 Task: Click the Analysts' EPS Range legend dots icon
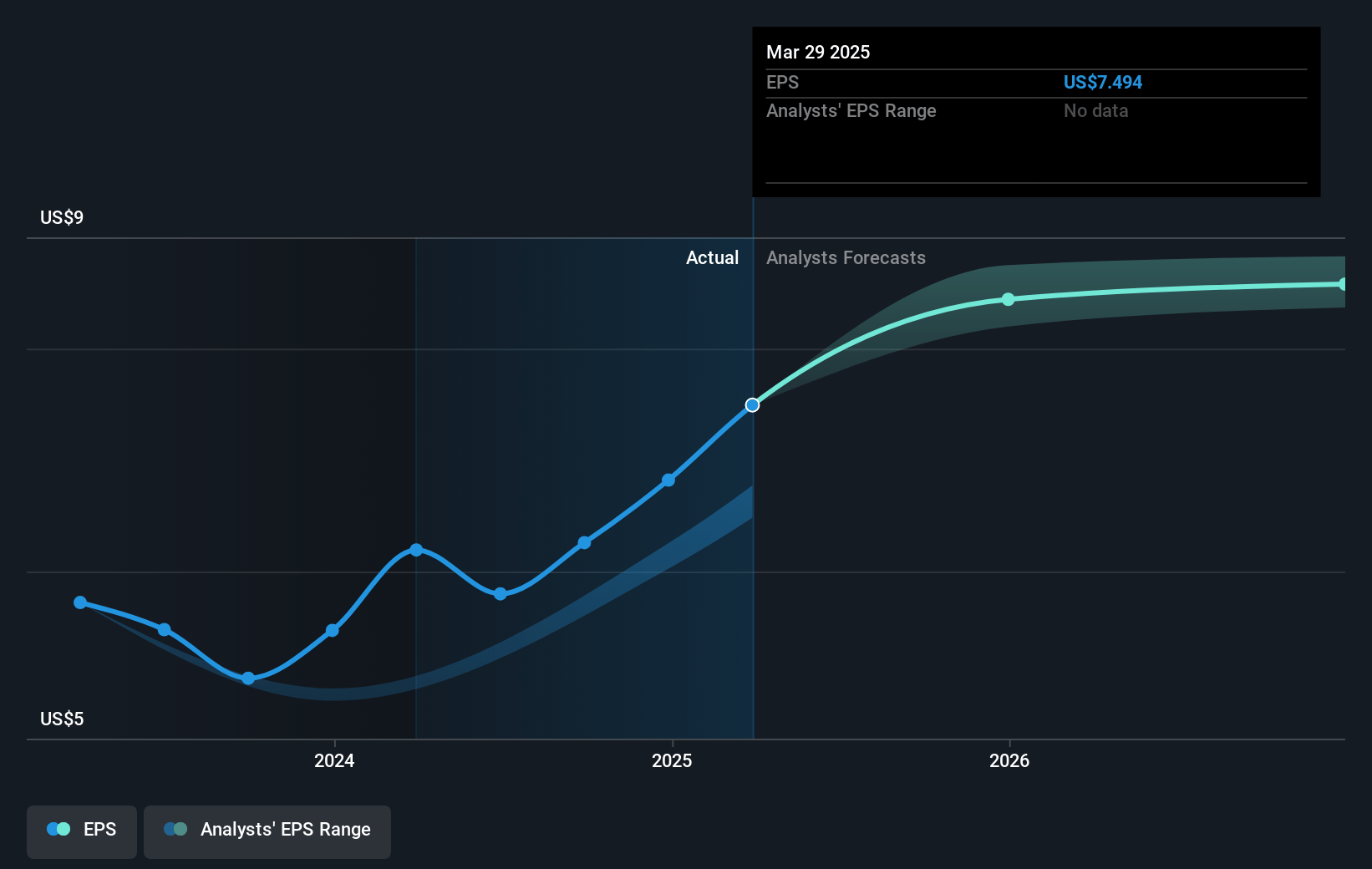click(175, 829)
